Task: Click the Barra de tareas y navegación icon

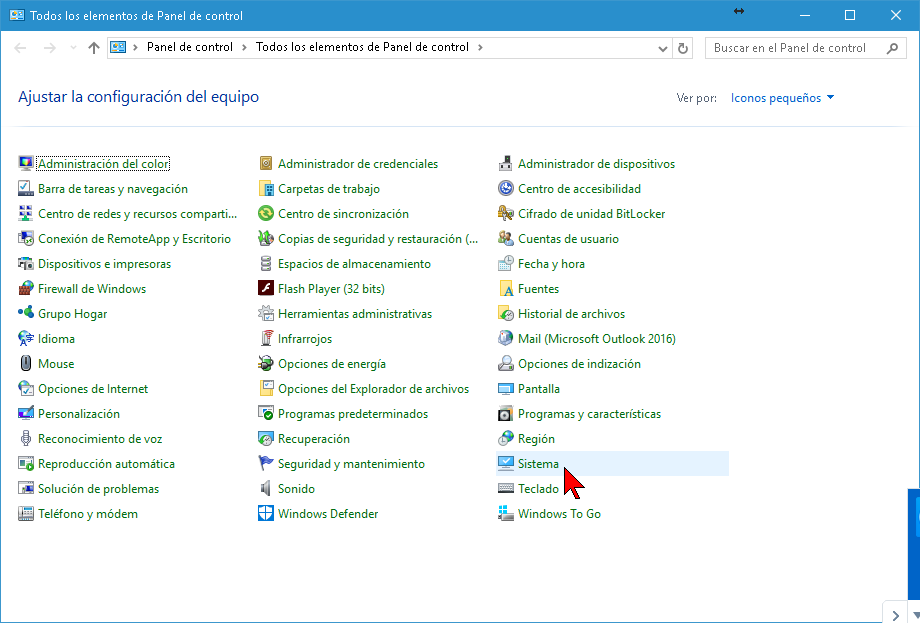Action: [26, 189]
